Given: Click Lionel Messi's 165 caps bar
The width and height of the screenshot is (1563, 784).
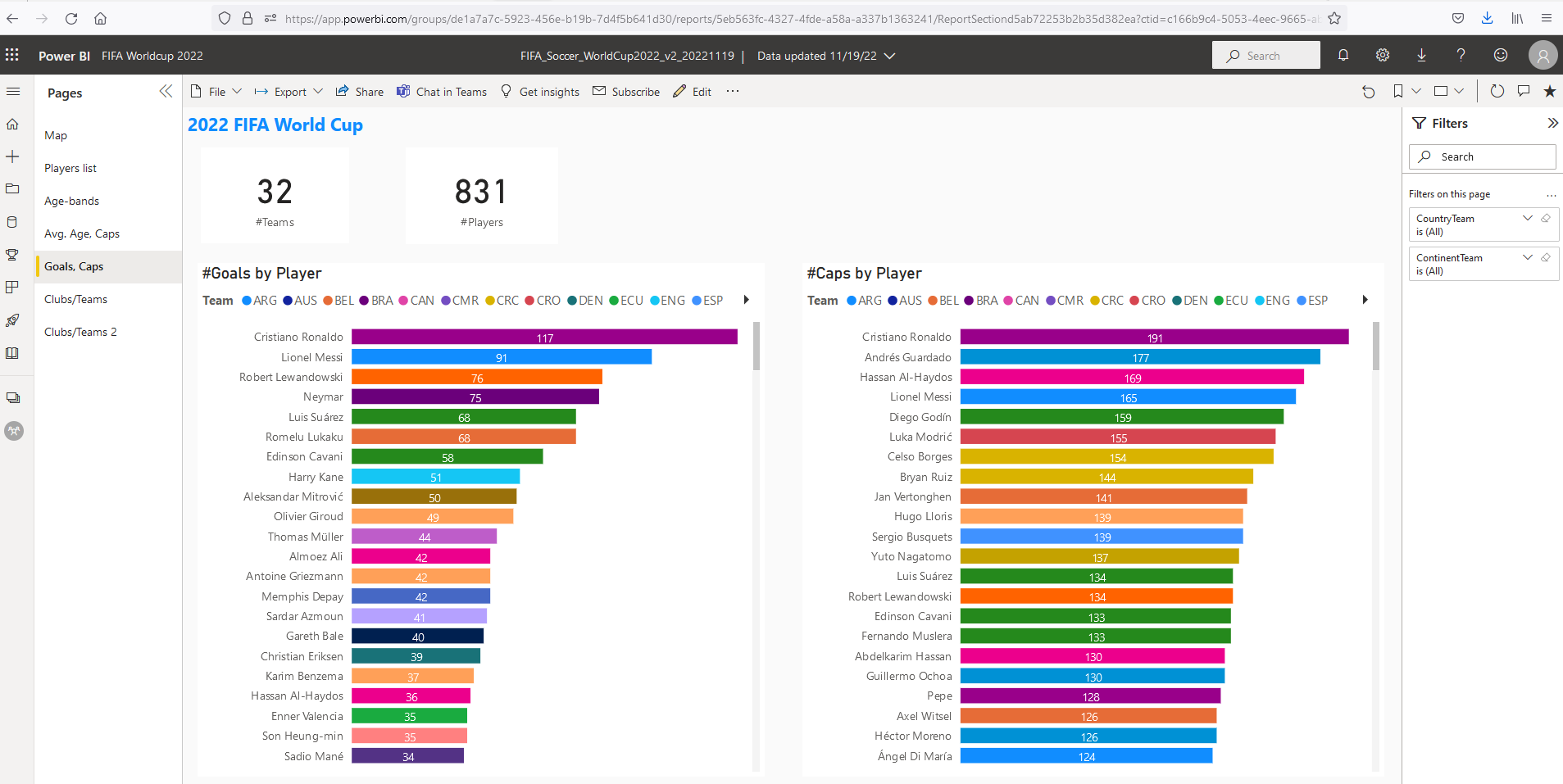Looking at the screenshot, I should (x=1128, y=397).
